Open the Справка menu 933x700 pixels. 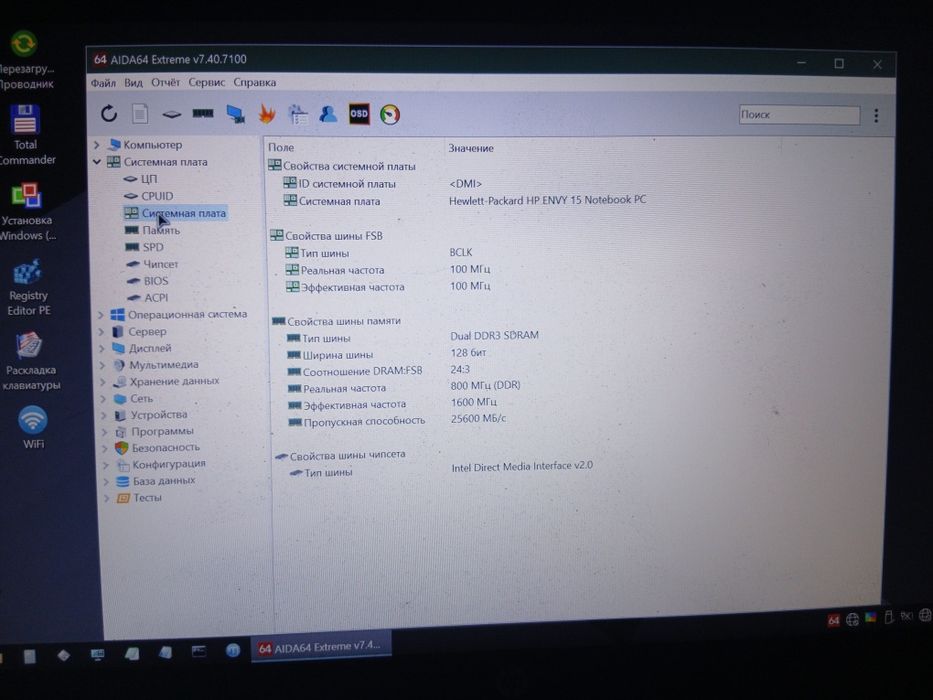[x=255, y=82]
